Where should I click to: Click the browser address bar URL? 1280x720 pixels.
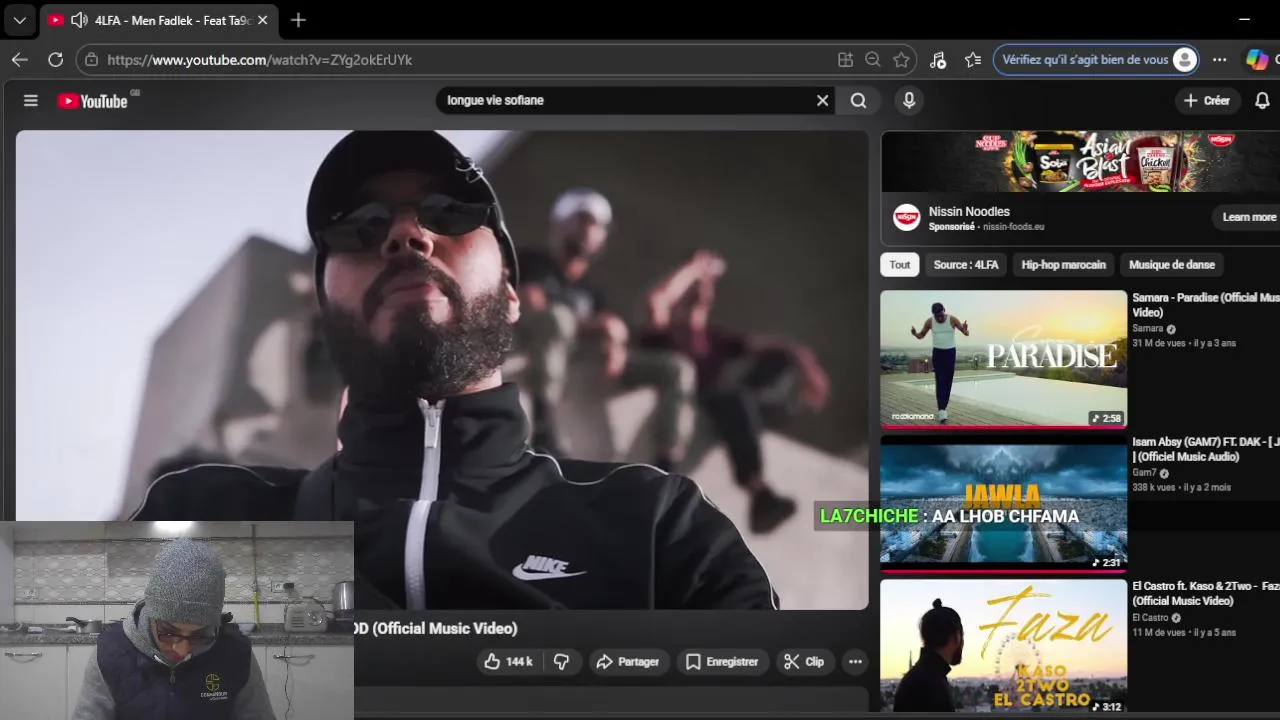coord(260,60)
